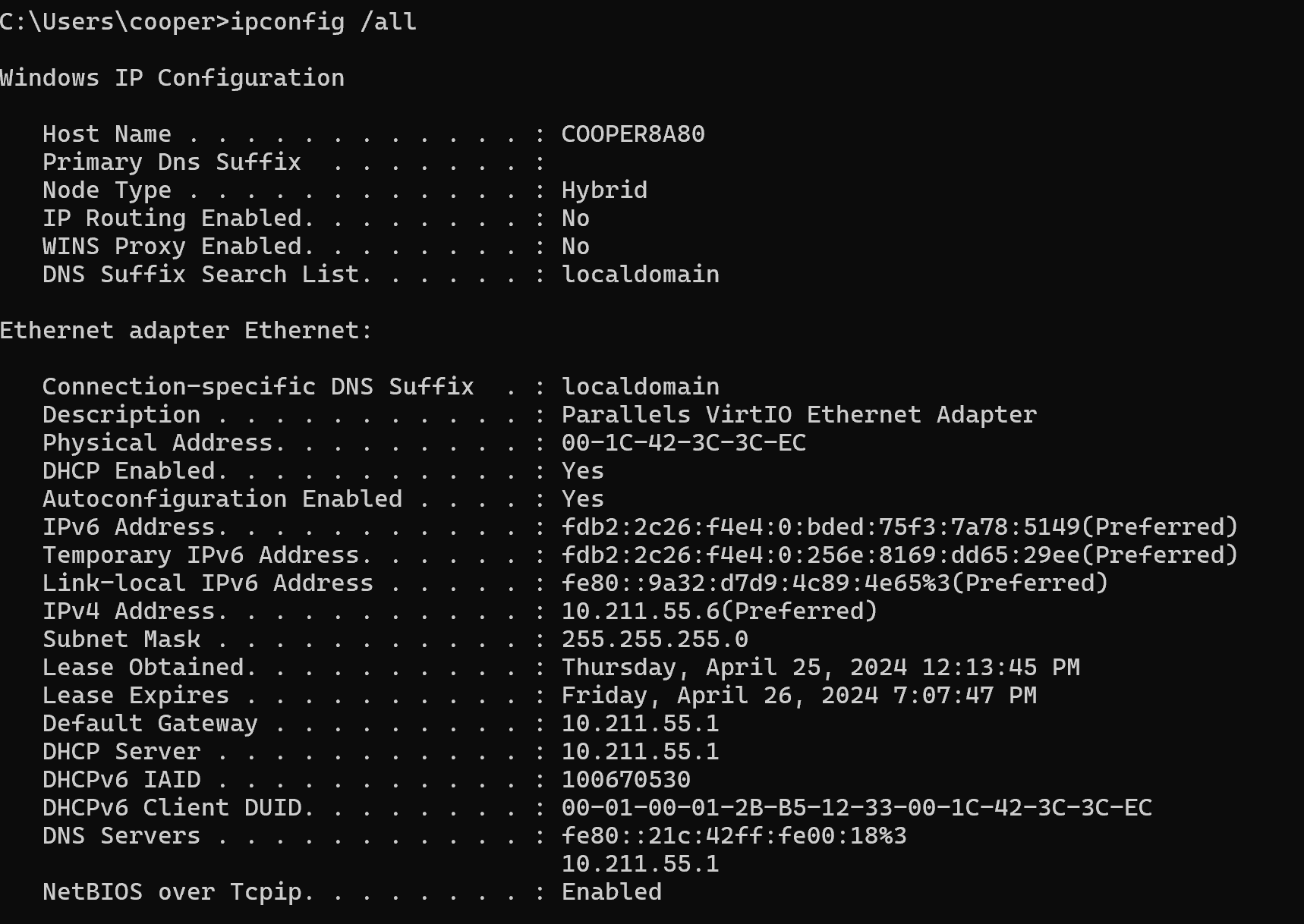
Task: Click the Windows IP Configuration heading
Action: tap(172, 77)
